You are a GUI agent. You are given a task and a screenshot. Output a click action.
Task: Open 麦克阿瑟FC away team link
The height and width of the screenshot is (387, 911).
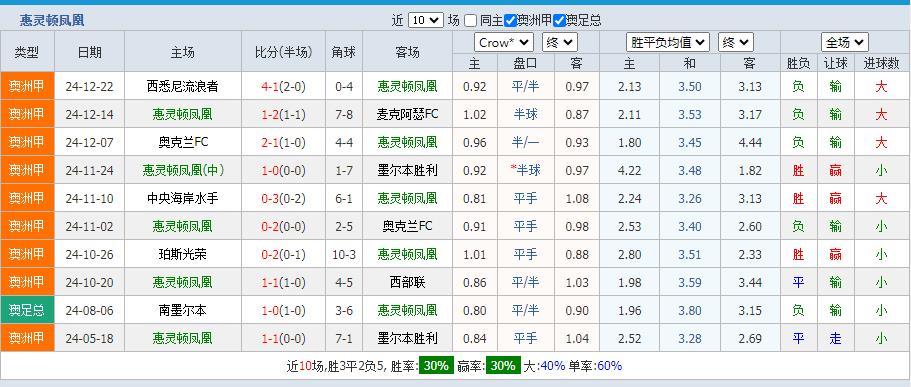407,114
